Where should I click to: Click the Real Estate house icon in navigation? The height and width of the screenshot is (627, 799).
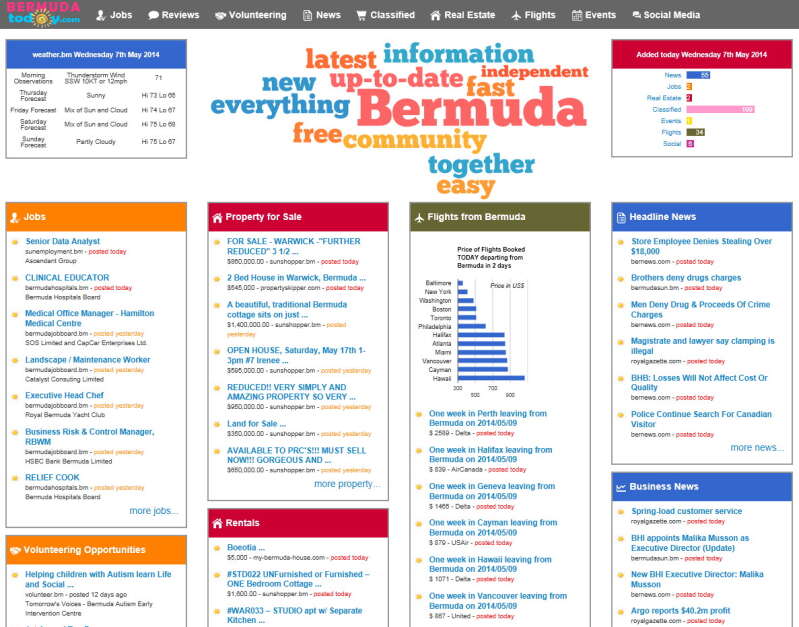click(435, 15)
